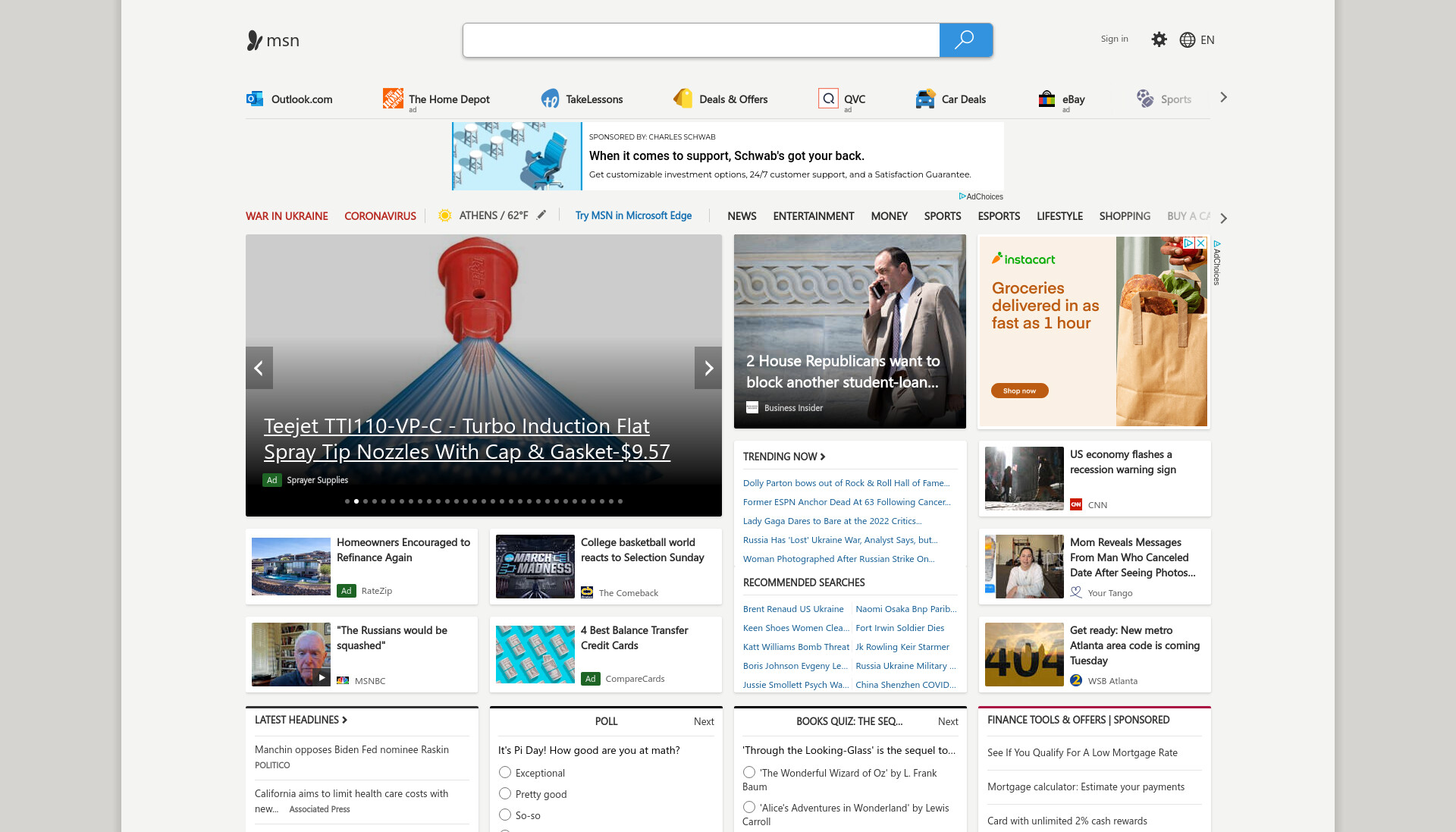The height and width of the screenshot is (832, 1456).
Task: Open SHOPPING navigation tab
Action: [x=1125, y=216]
